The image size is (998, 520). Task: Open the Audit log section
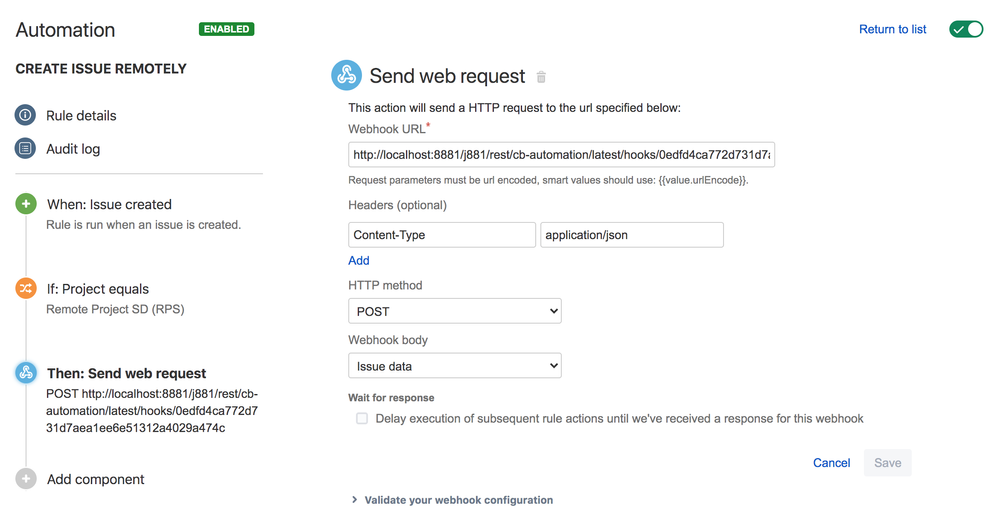[x=73, y=149]
